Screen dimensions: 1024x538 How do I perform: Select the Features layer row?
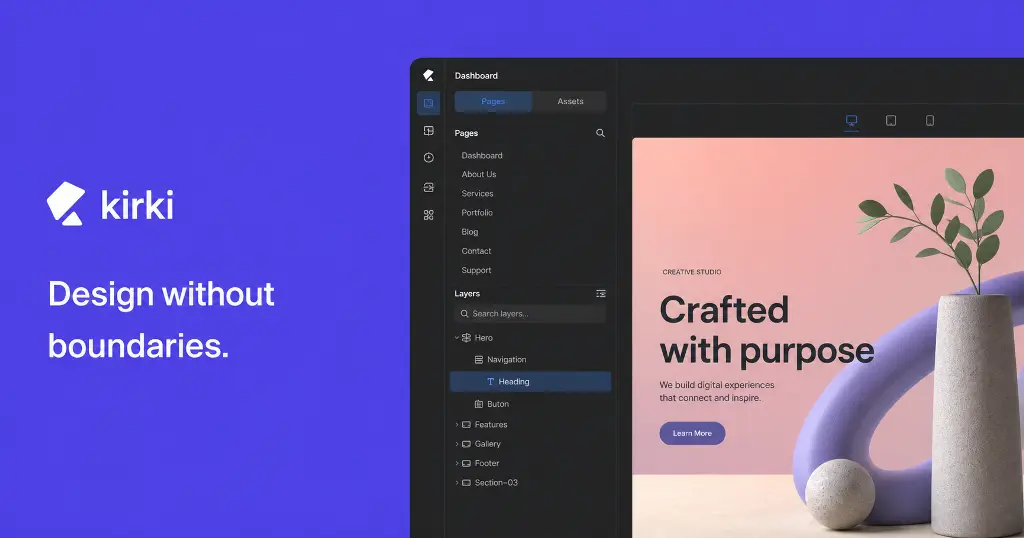coord(530,424)
